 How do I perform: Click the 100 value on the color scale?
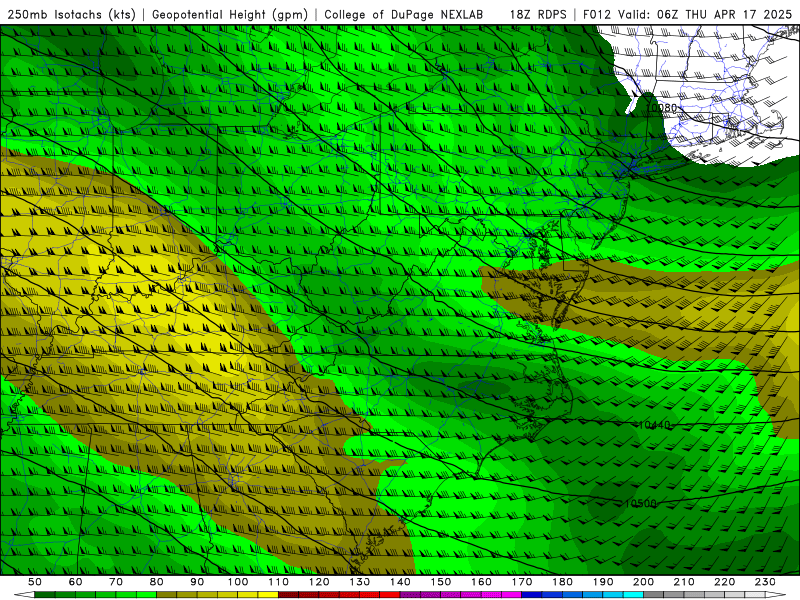(238, 582)
